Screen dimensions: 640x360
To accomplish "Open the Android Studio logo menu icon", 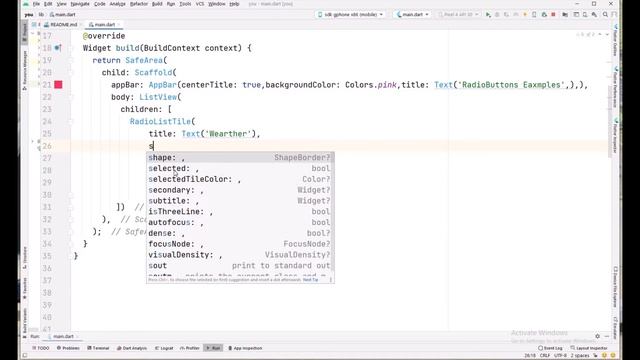I will point(26,4).
